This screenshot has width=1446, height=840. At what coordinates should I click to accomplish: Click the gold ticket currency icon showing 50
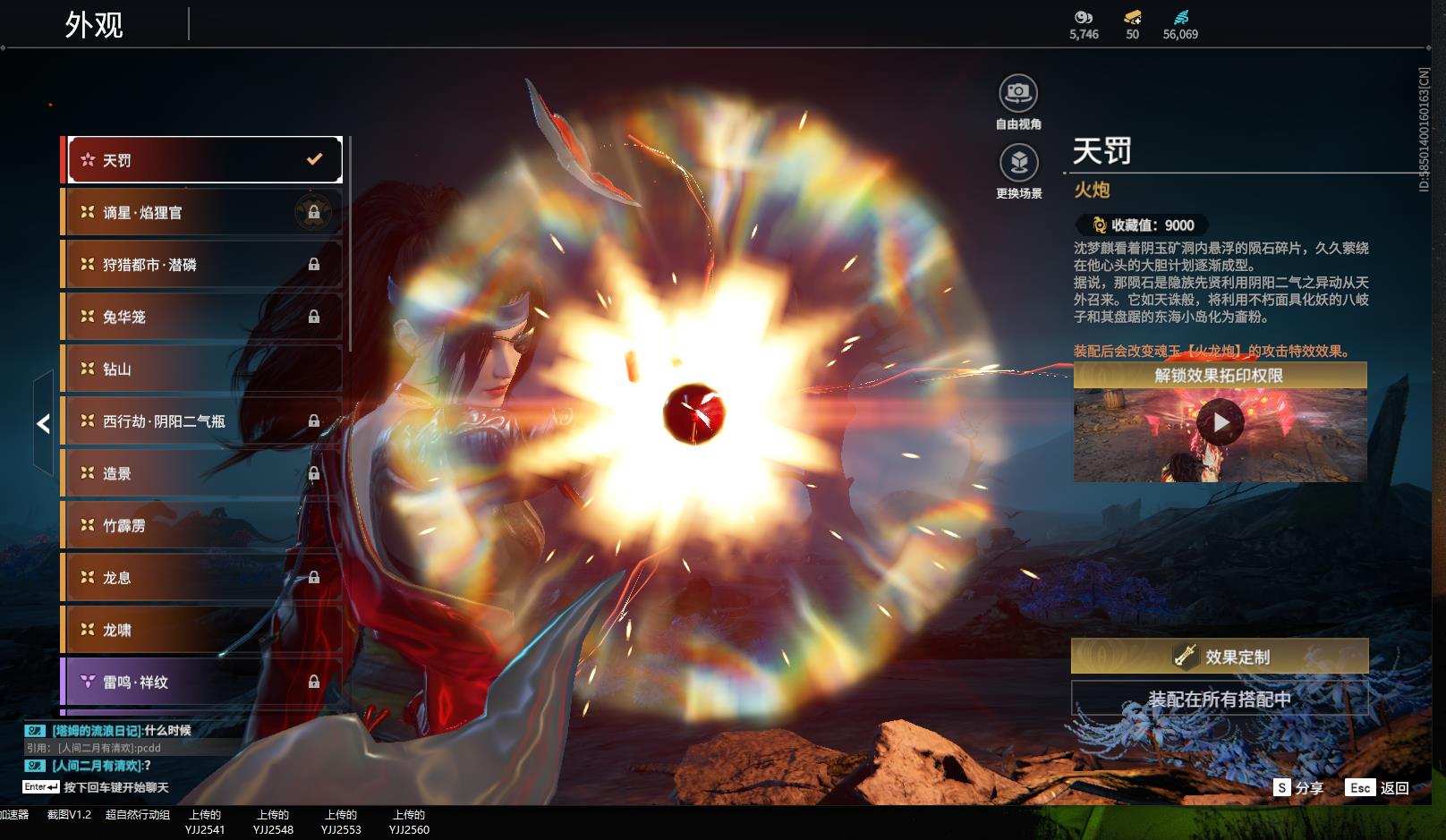point(1133,17)
